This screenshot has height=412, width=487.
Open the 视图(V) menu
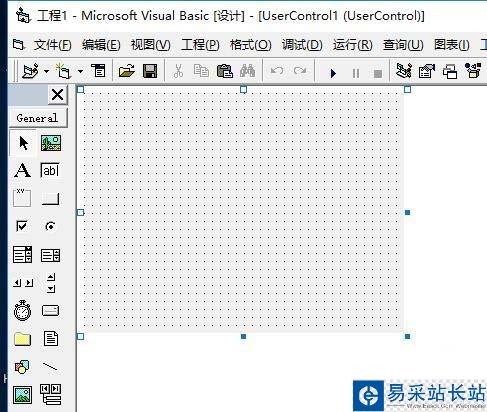151,44
